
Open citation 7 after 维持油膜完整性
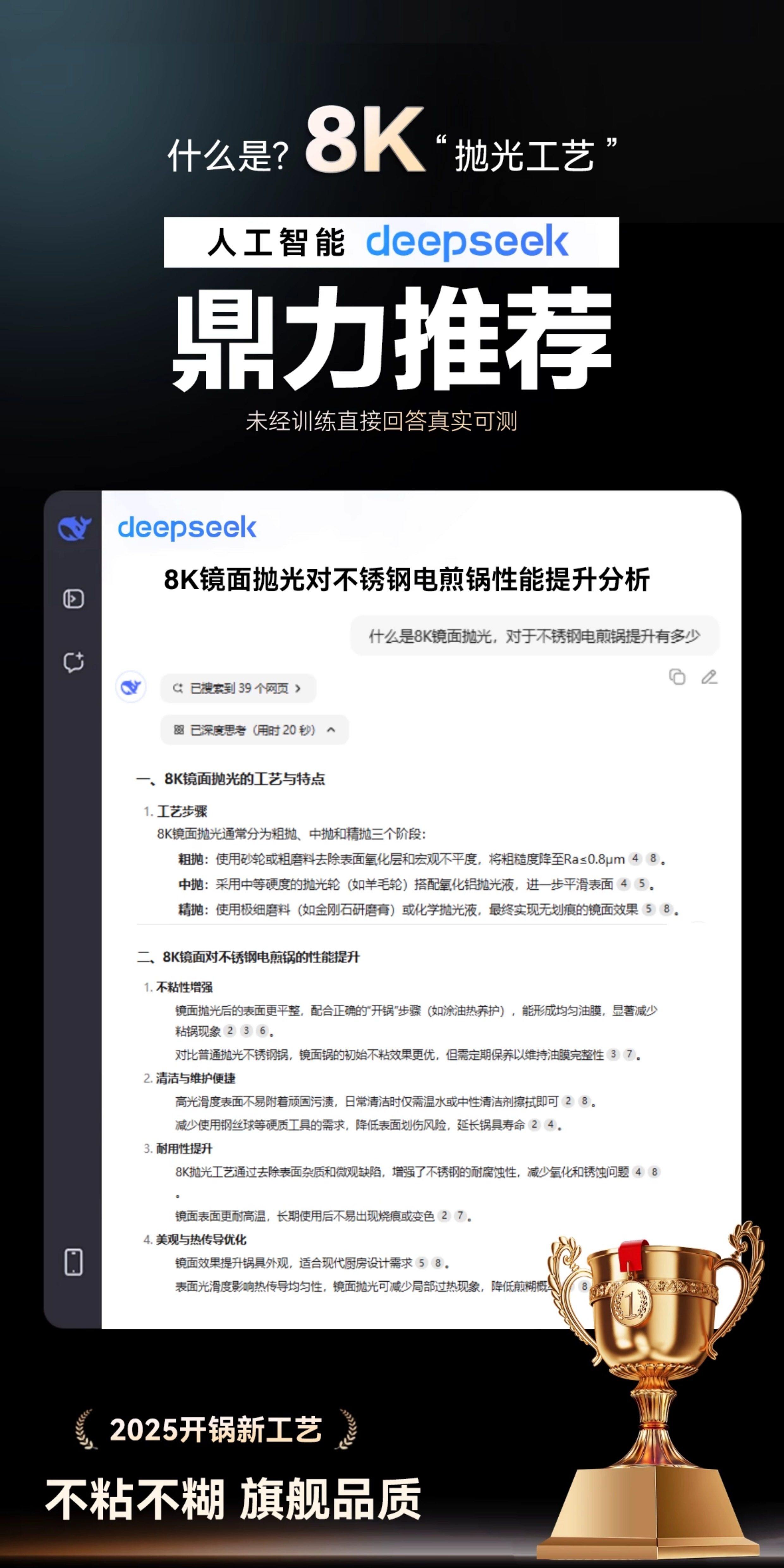pyautogui.click(x=630, y=1054)
